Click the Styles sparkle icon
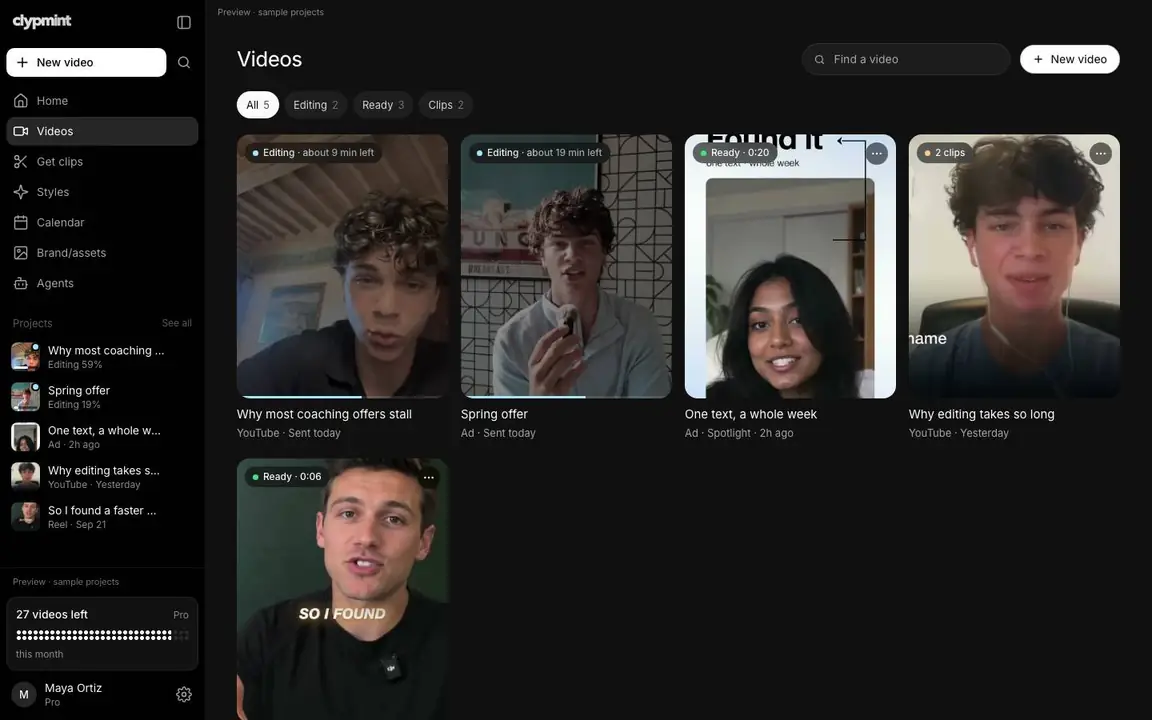 tap(21, 192)
